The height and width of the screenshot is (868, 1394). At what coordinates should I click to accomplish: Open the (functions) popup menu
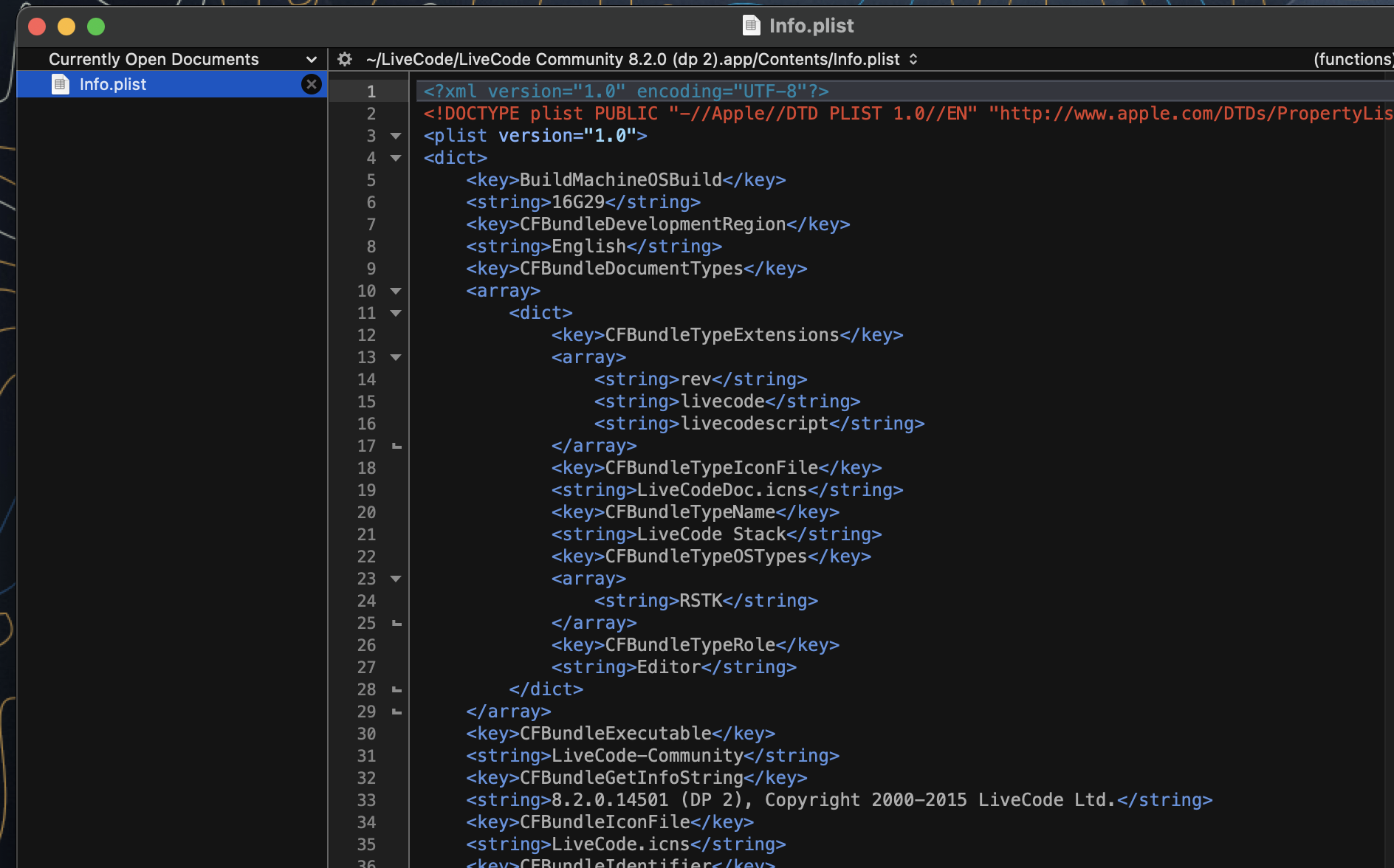point(1353,59)
